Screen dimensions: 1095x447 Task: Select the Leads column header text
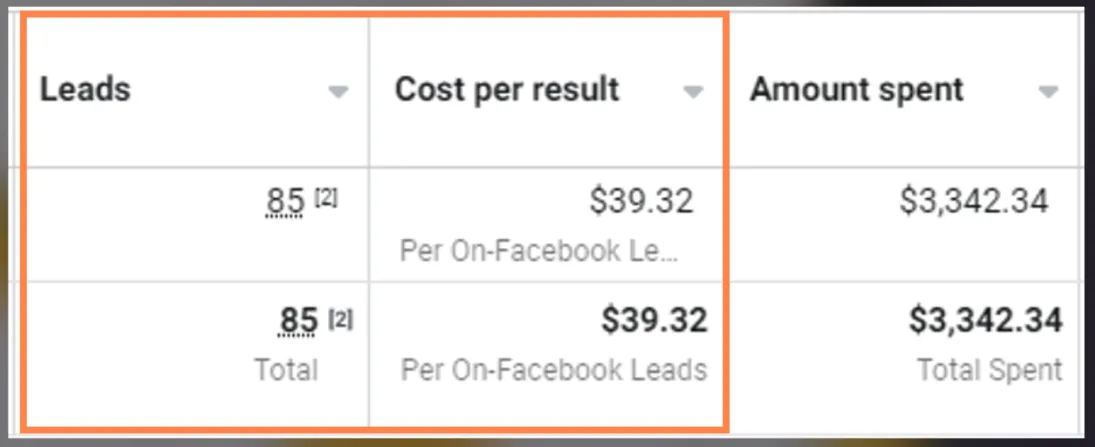tap(85, 89)
